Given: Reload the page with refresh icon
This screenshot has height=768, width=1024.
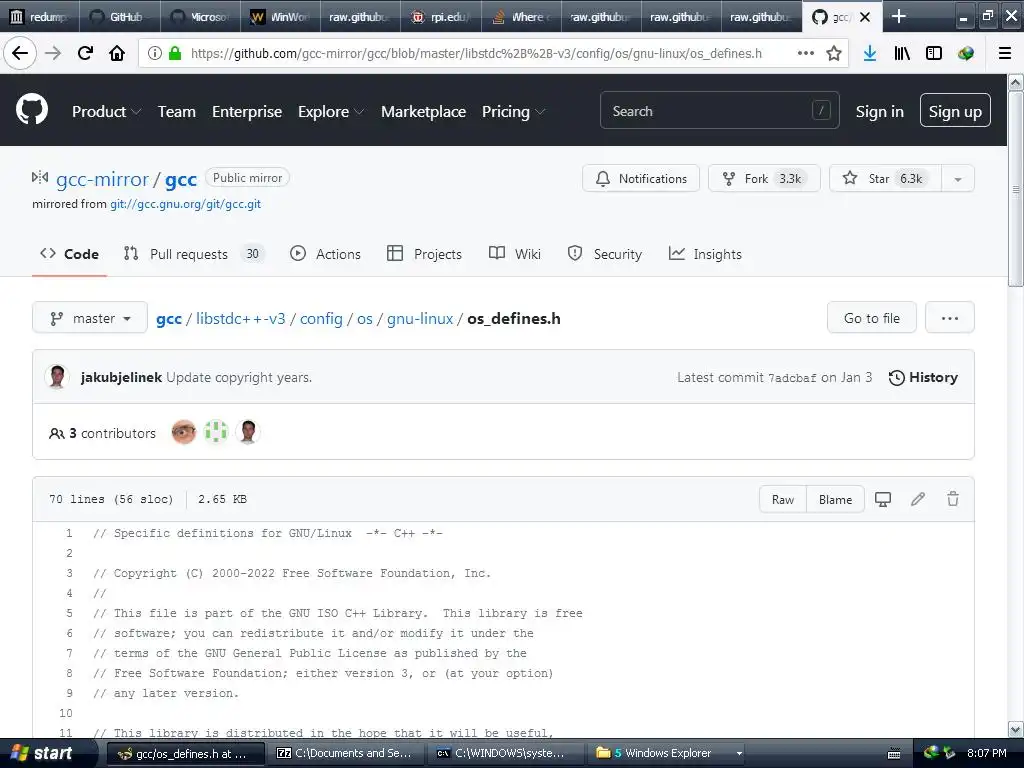Looking at the screenshot, I should [85, 53].
